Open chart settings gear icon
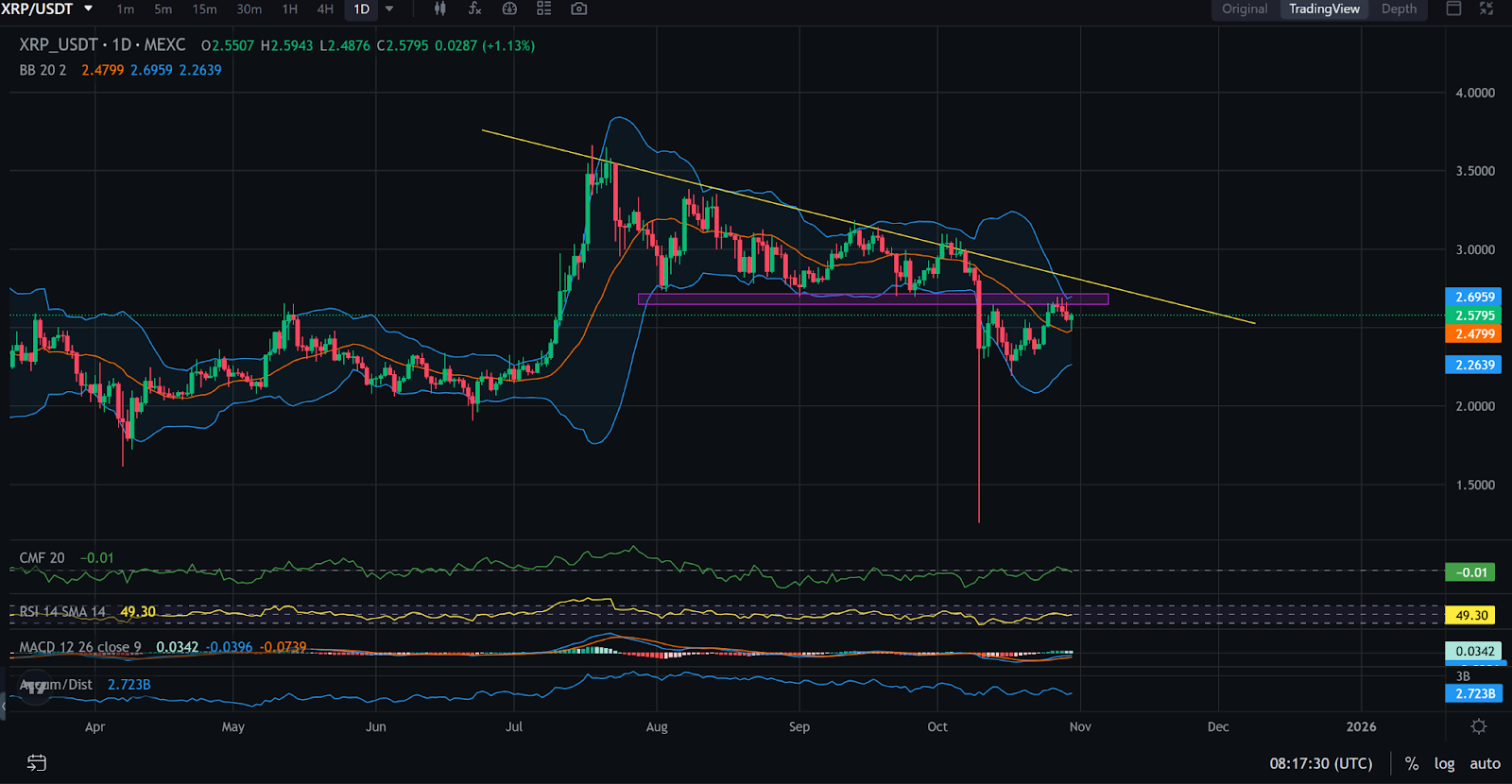The image size is (1512, 784). point(1479,726)
